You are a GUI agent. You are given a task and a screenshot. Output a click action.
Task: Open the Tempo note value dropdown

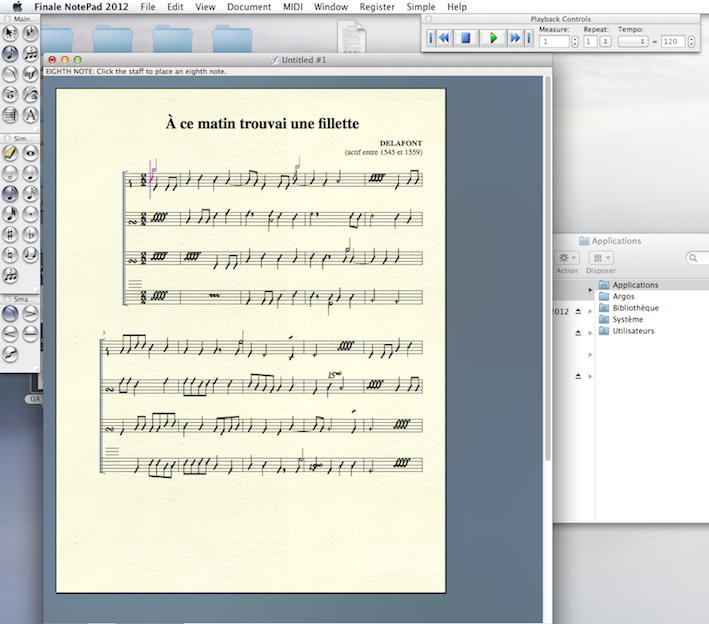[x=633, y=41]
